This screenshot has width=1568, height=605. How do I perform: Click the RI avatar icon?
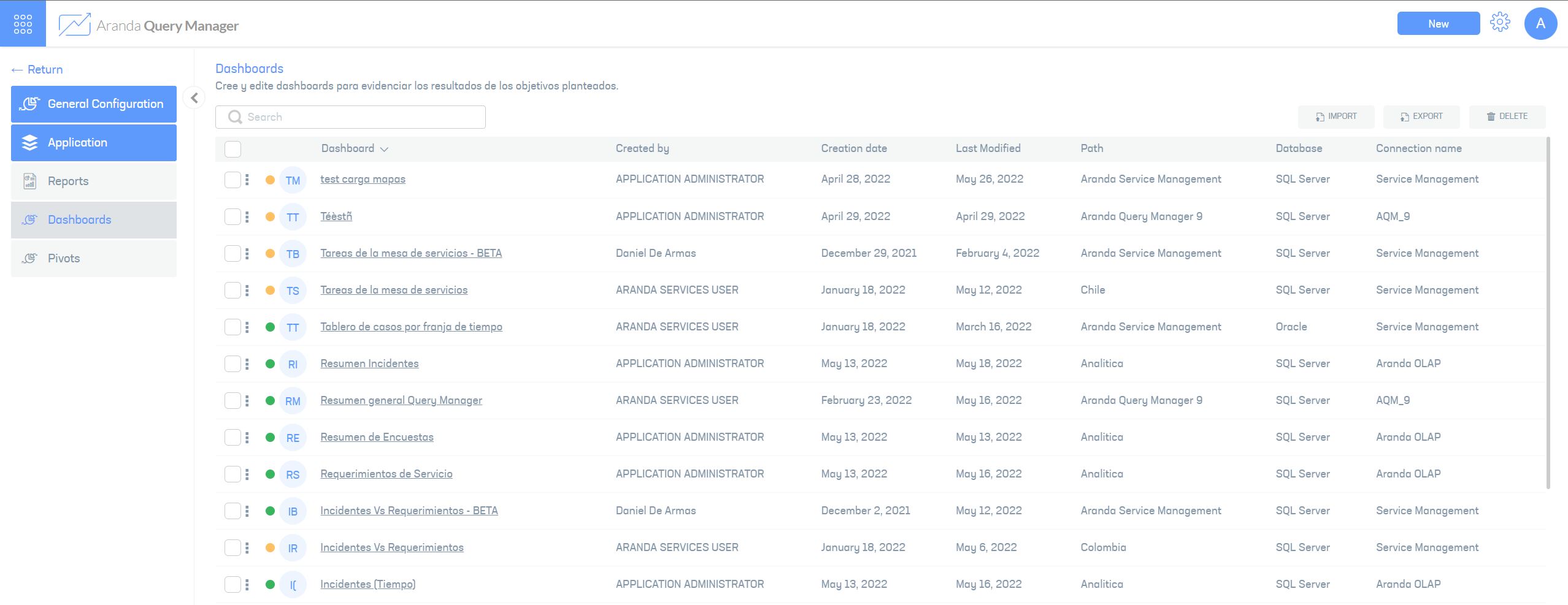point(293,364)
